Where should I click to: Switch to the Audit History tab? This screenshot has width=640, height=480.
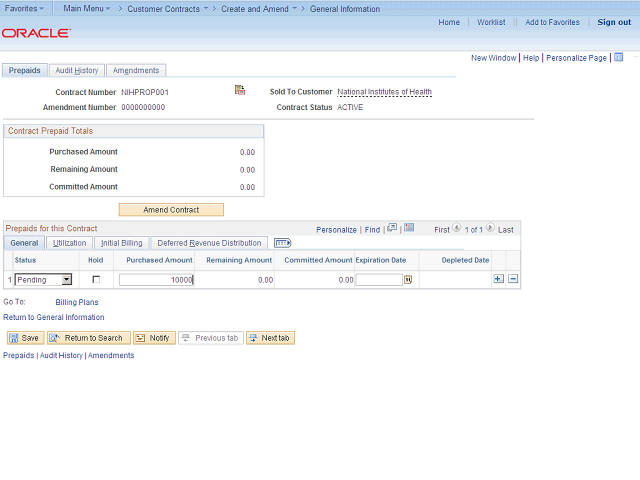(x=77, y=71)
